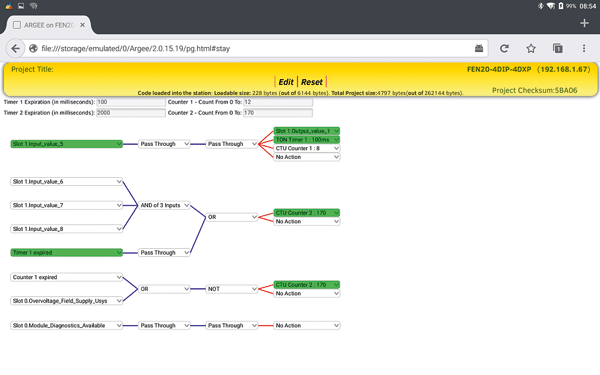
Task: Select the ARGEE on FEN20 tab
Action: [x=49, y=25]
